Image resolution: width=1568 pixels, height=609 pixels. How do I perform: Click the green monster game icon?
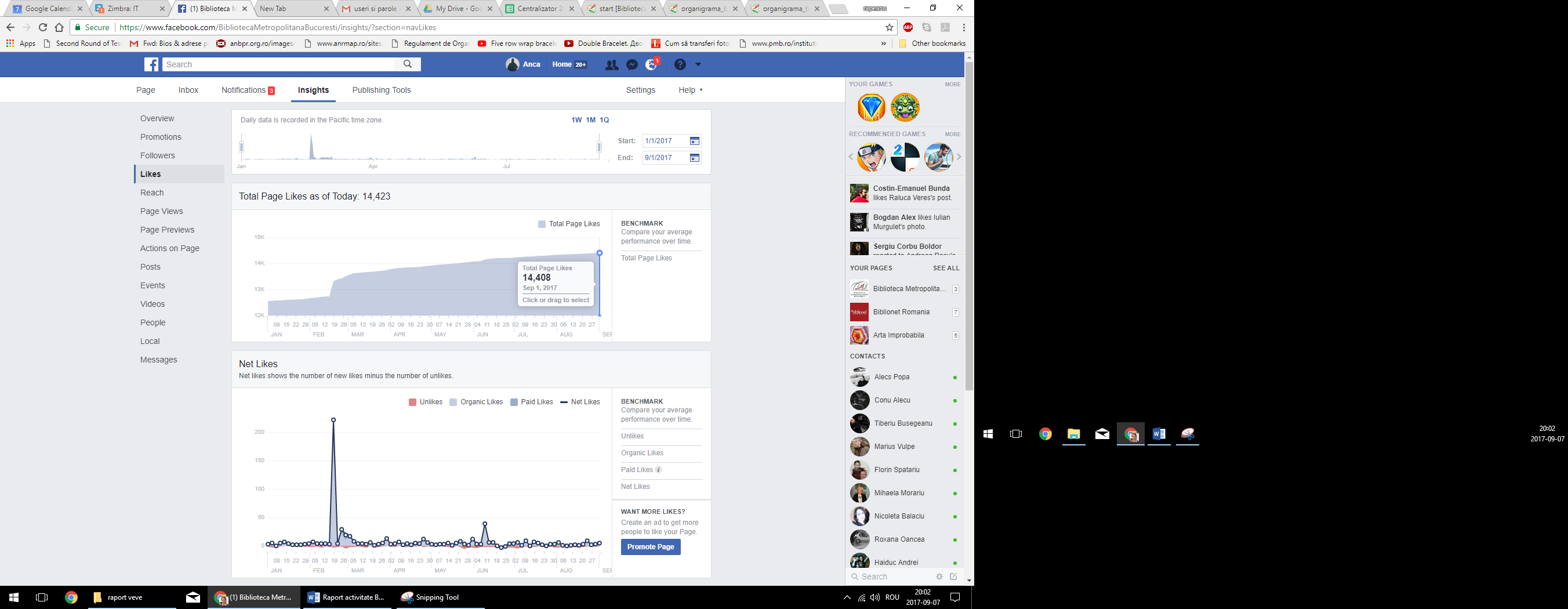click(x=905, y=108)
